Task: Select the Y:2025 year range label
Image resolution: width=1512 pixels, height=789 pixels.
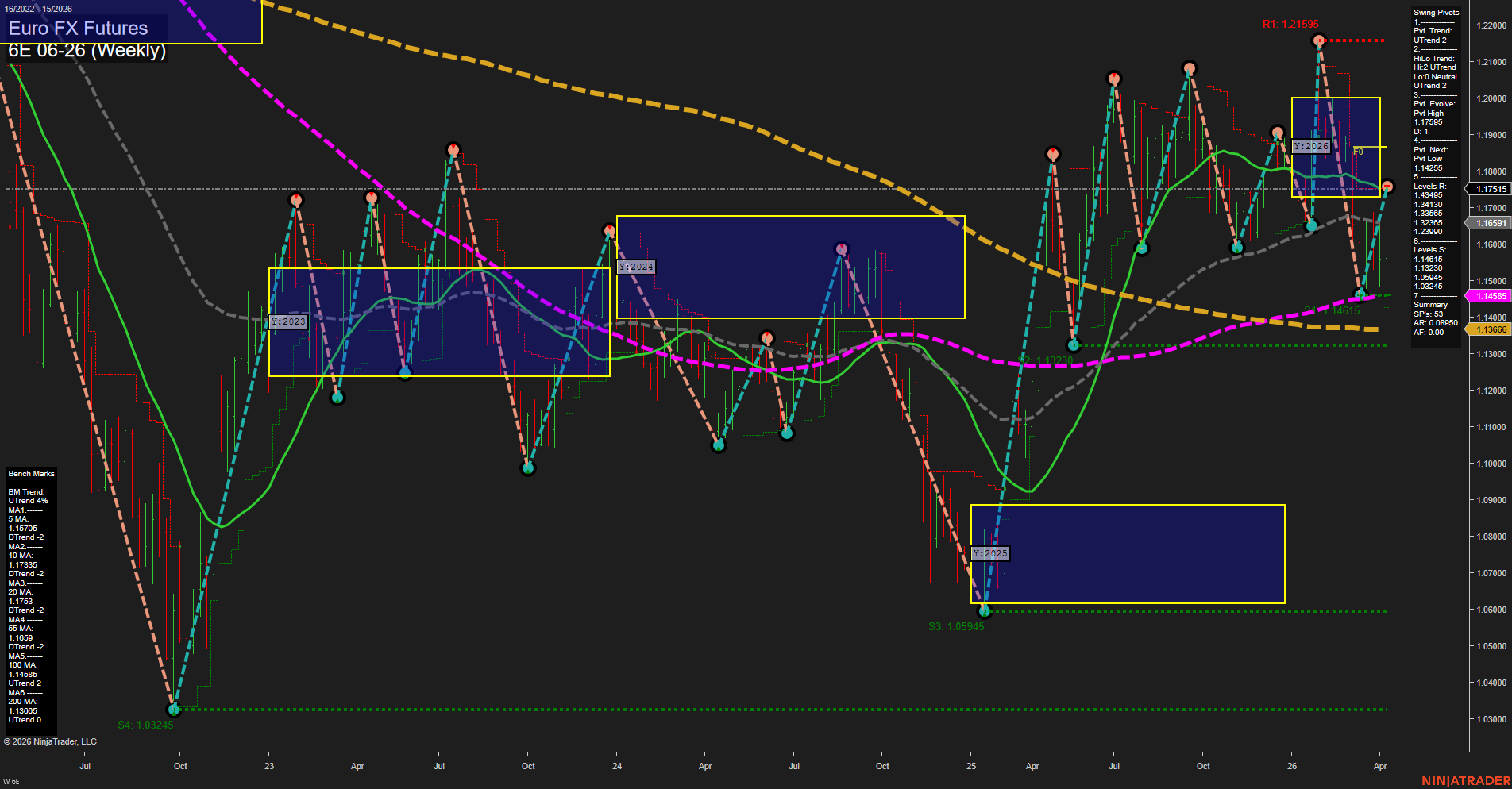Action: click(x=990, y=553)
